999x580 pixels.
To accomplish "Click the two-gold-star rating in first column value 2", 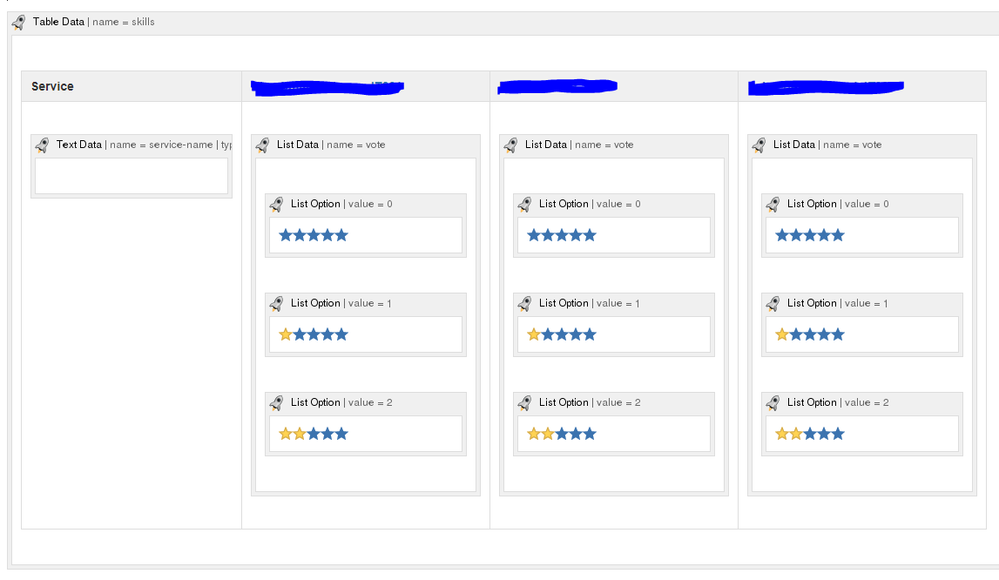I will (x=313, y=434).
